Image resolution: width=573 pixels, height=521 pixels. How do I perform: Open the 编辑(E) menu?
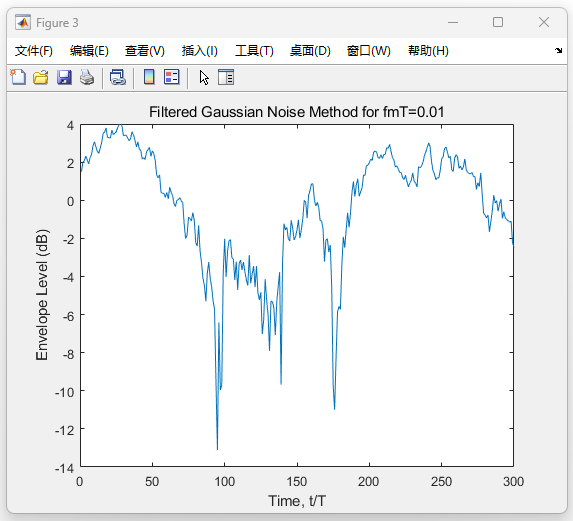pyautogui.click(x=89, y=51)
